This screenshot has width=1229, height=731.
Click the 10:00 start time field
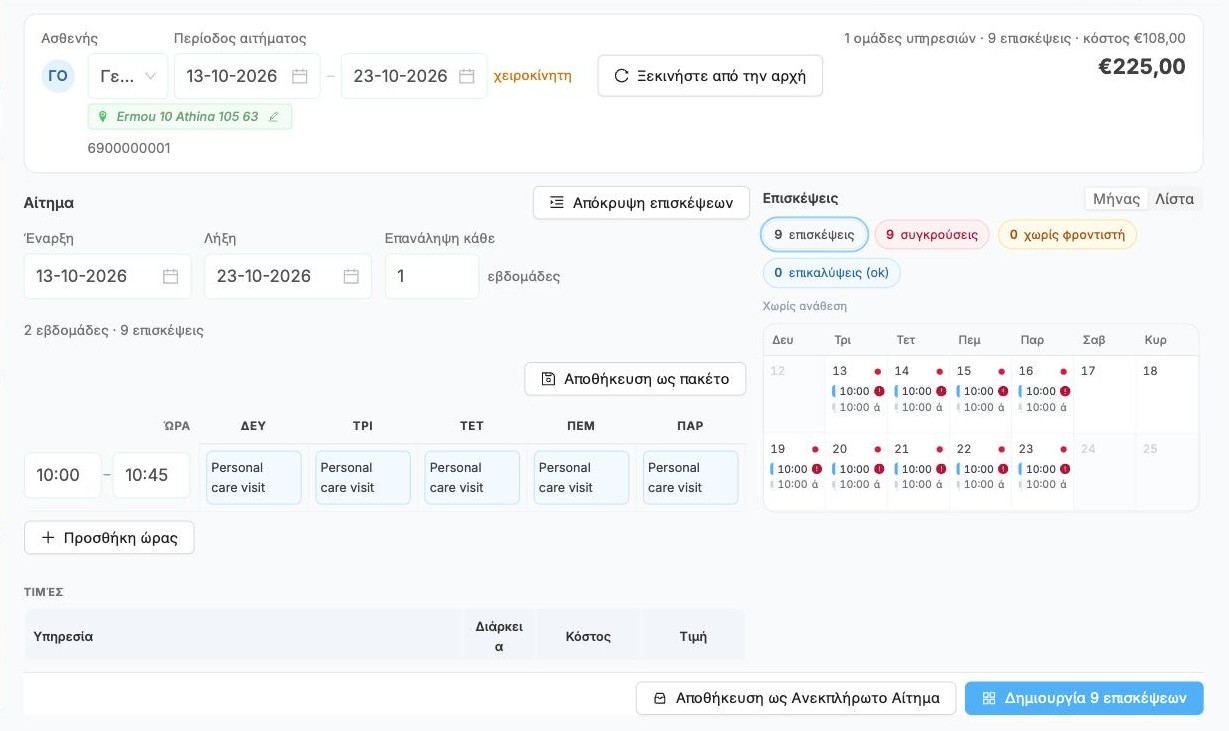[62, 475]
